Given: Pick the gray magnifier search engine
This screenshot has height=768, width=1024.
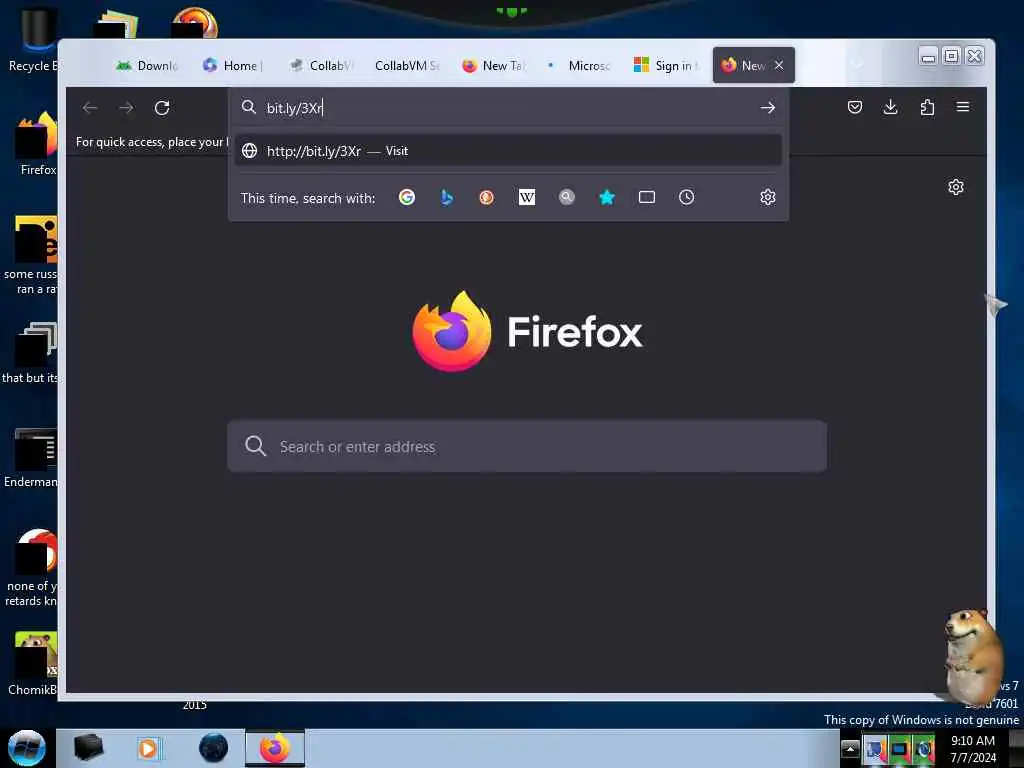Looking at the screenshot, I should tap(567, 197).
